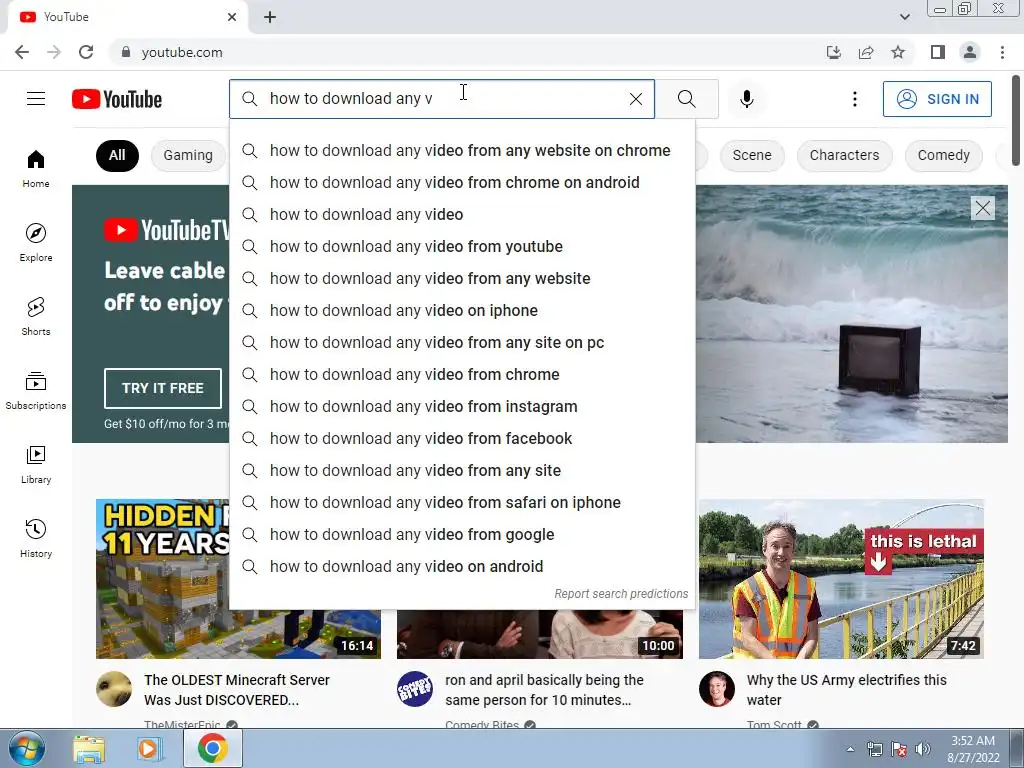Open the 'this is lethal' video thumbnail
The image size is (1024, 768).
pyautogui.click(x=841, y=579)
